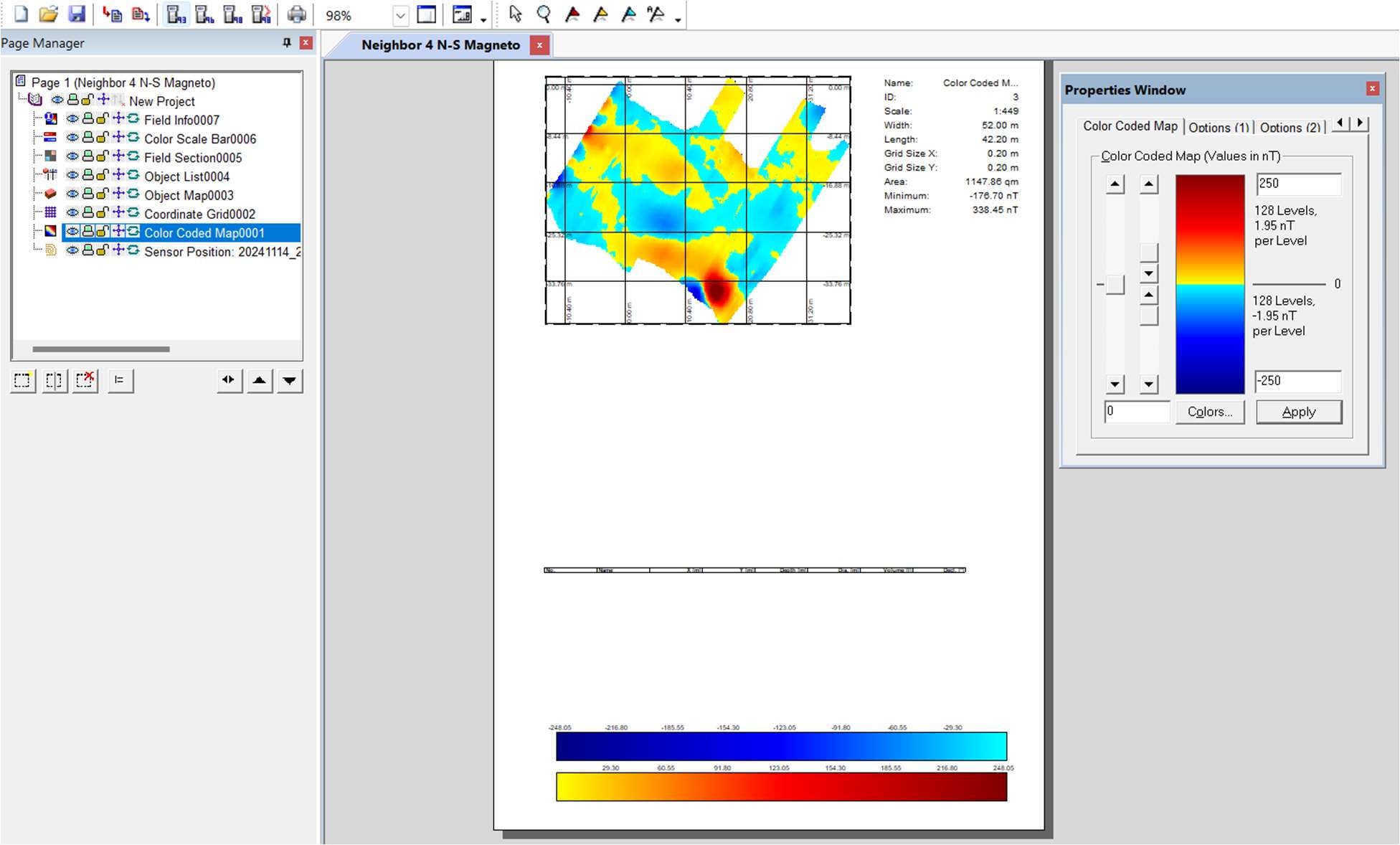Click the Save floppy disk icon
Image resolution: width=1400 pixels, height=845 pixels.
coord(76,14)
